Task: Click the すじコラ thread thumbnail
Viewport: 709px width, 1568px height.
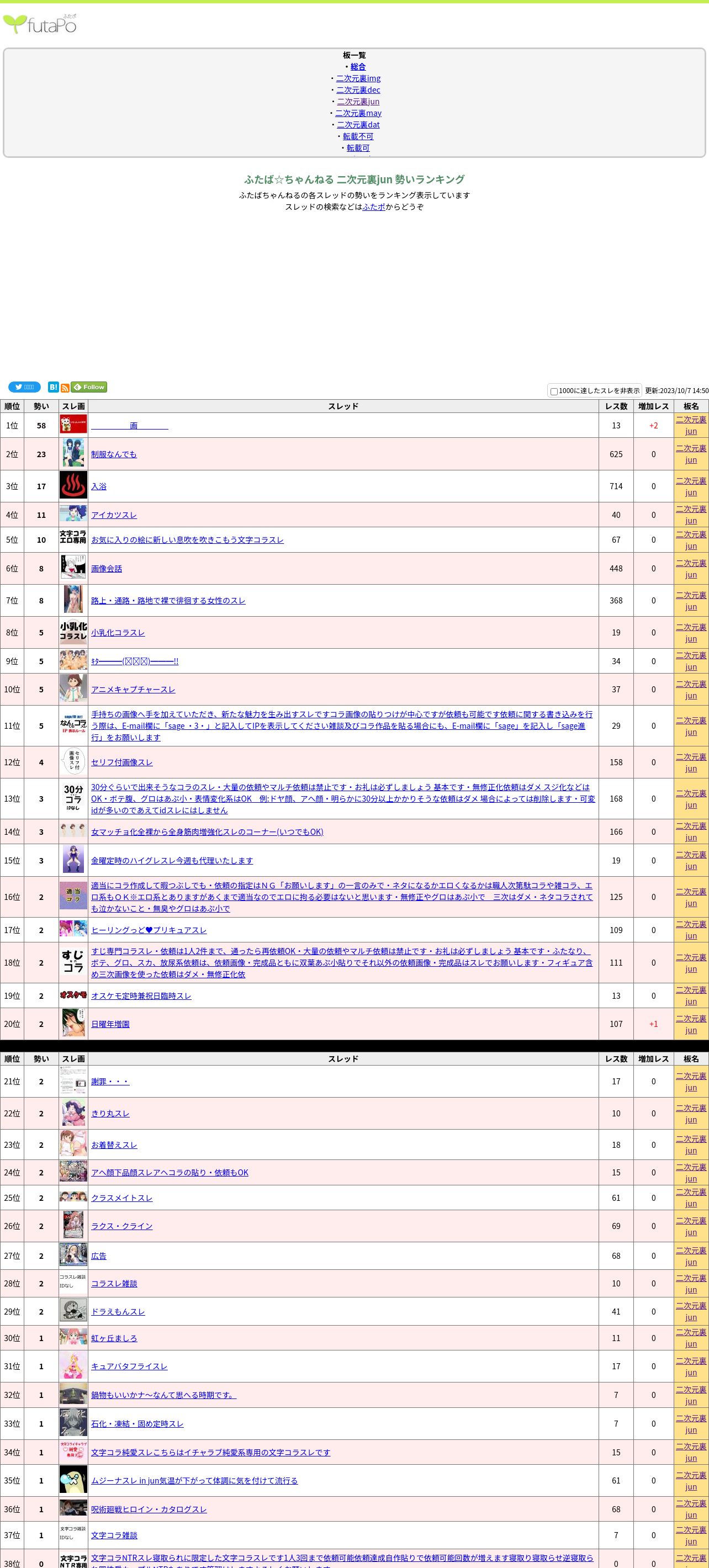Action: [x=73, y=962]
